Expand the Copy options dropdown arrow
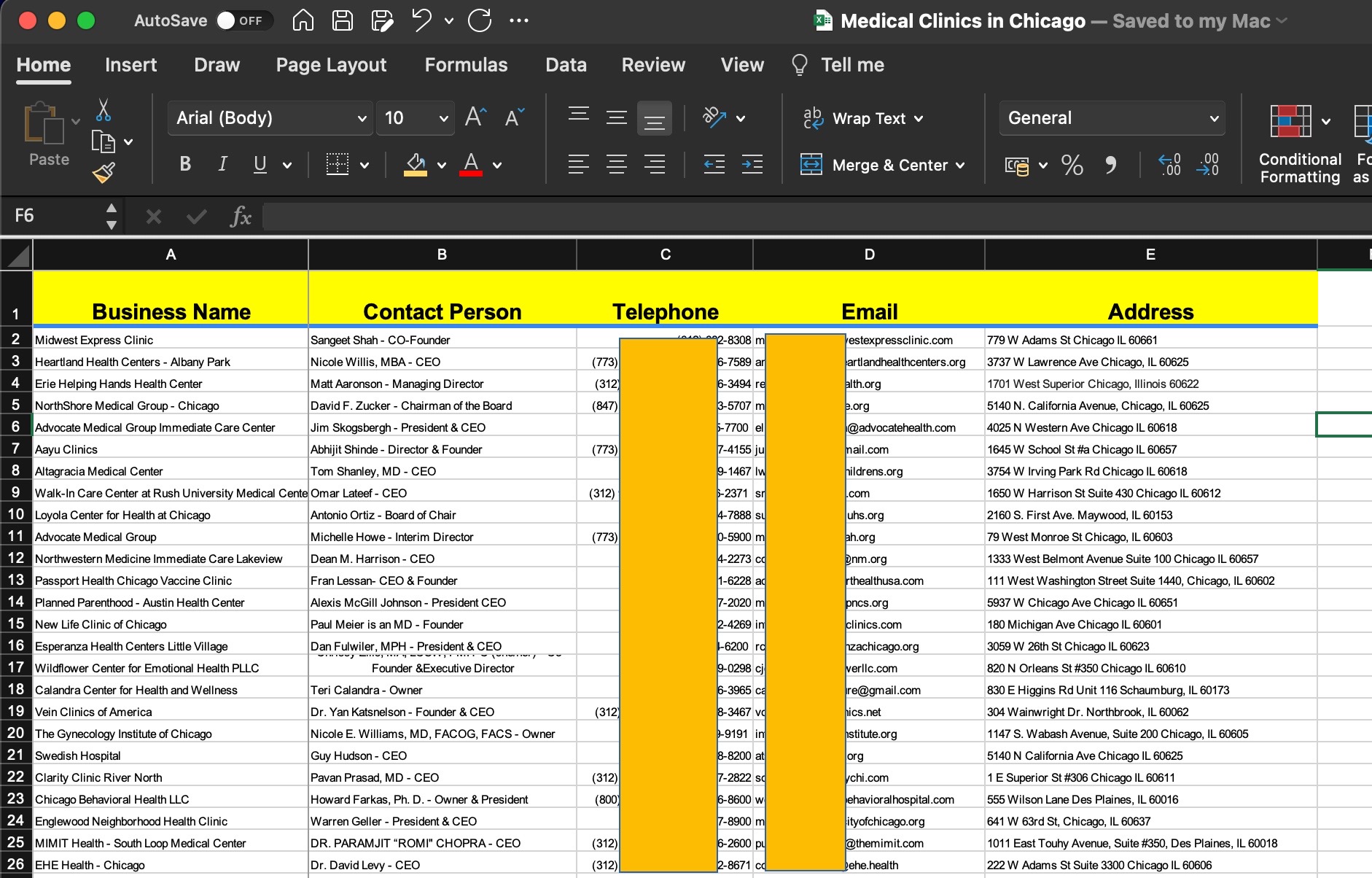 coord(128,142)
